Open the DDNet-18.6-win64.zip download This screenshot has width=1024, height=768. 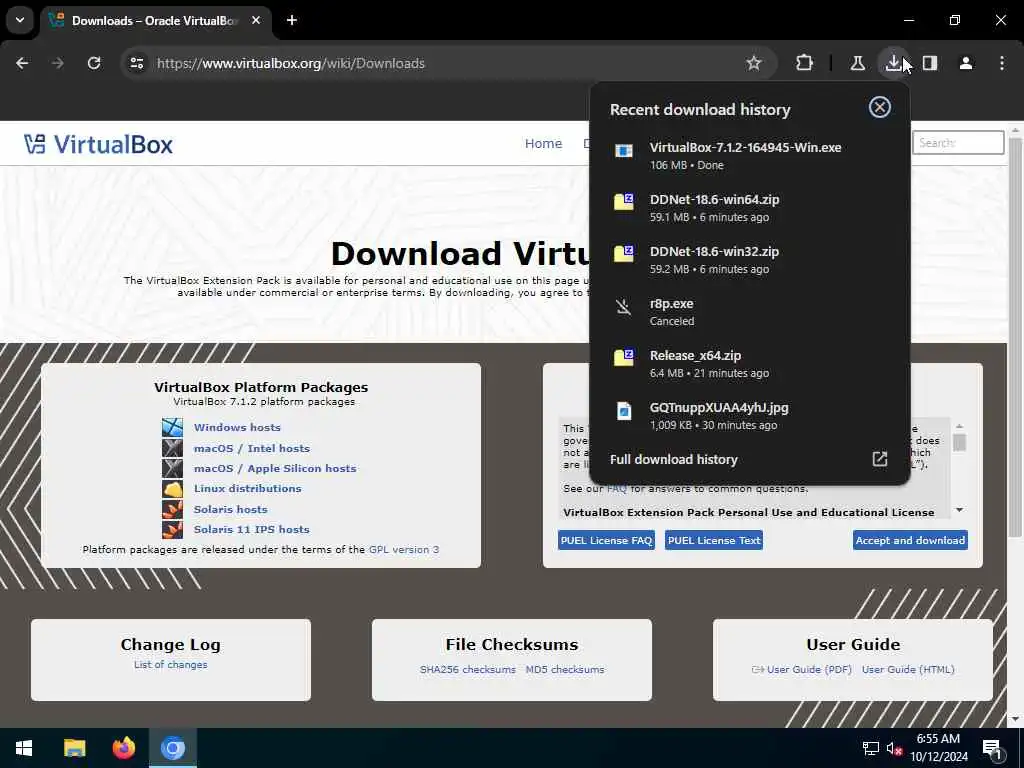pyautogui.click(x=750, y=208)
